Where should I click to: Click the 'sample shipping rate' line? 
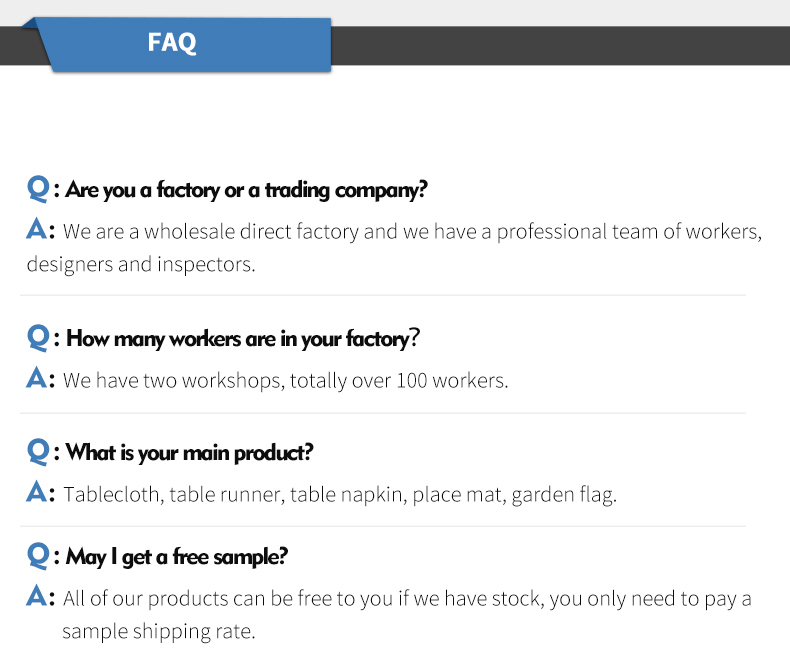(x=159, y=631)
